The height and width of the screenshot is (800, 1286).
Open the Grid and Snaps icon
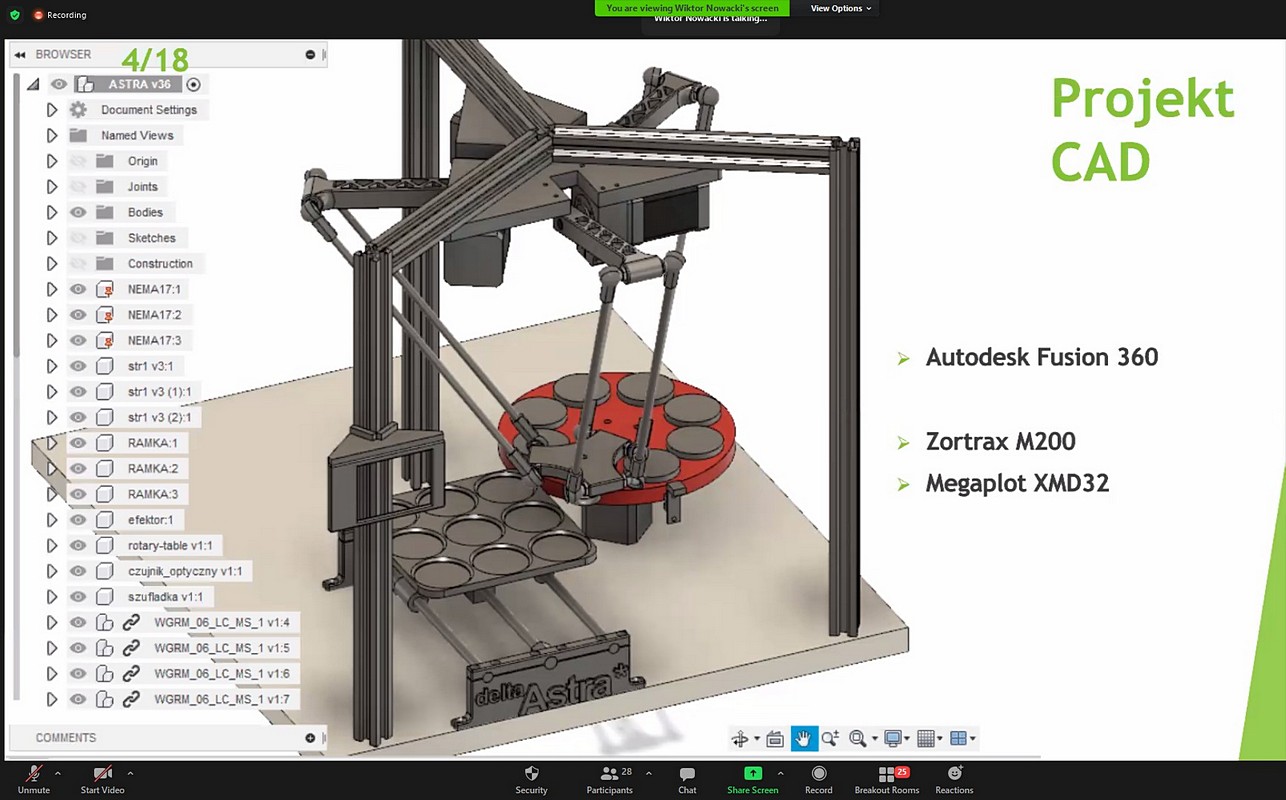tap(925, 739)
